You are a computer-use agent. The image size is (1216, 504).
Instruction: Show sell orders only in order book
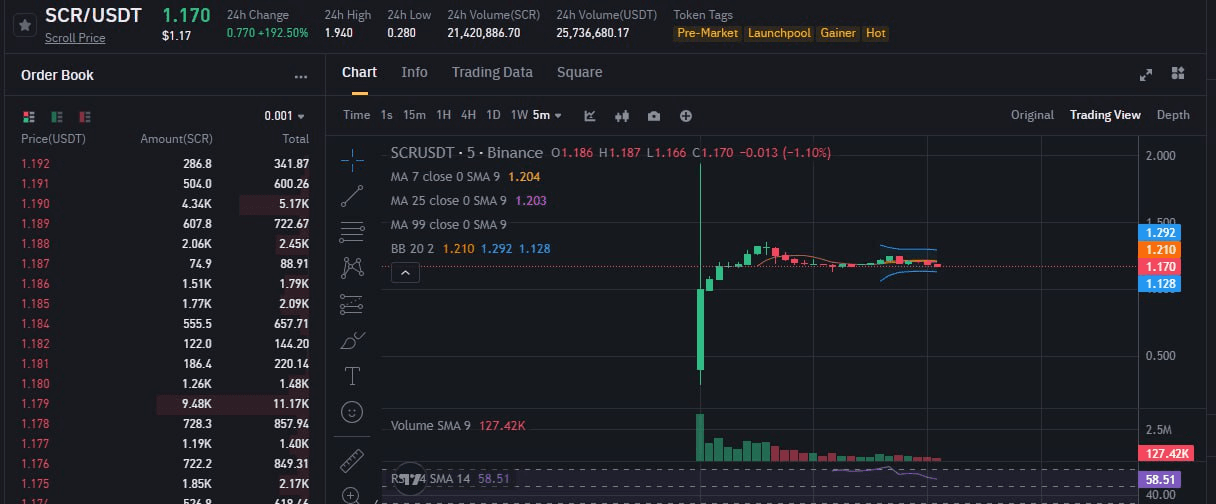pyautogui.click(x=85, y=116)
